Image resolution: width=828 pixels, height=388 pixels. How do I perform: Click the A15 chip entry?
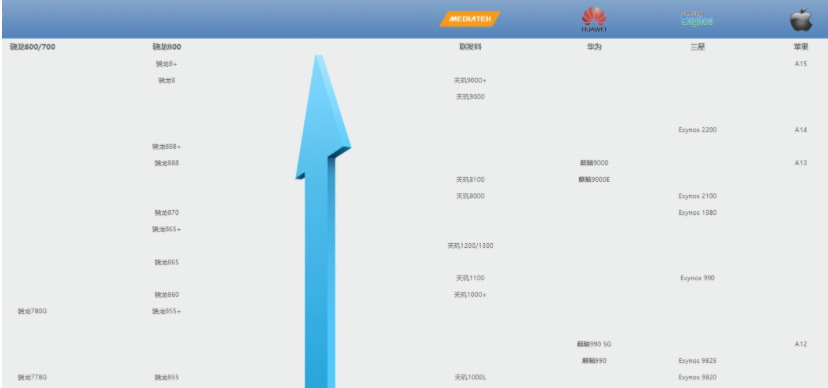[x=801, y=64]
